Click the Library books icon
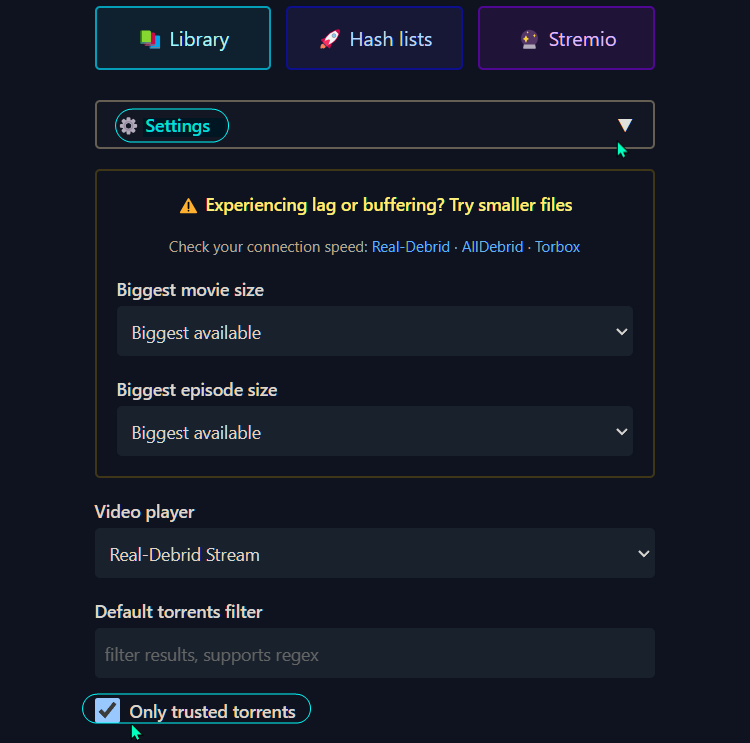 click(x=150, y=39)
